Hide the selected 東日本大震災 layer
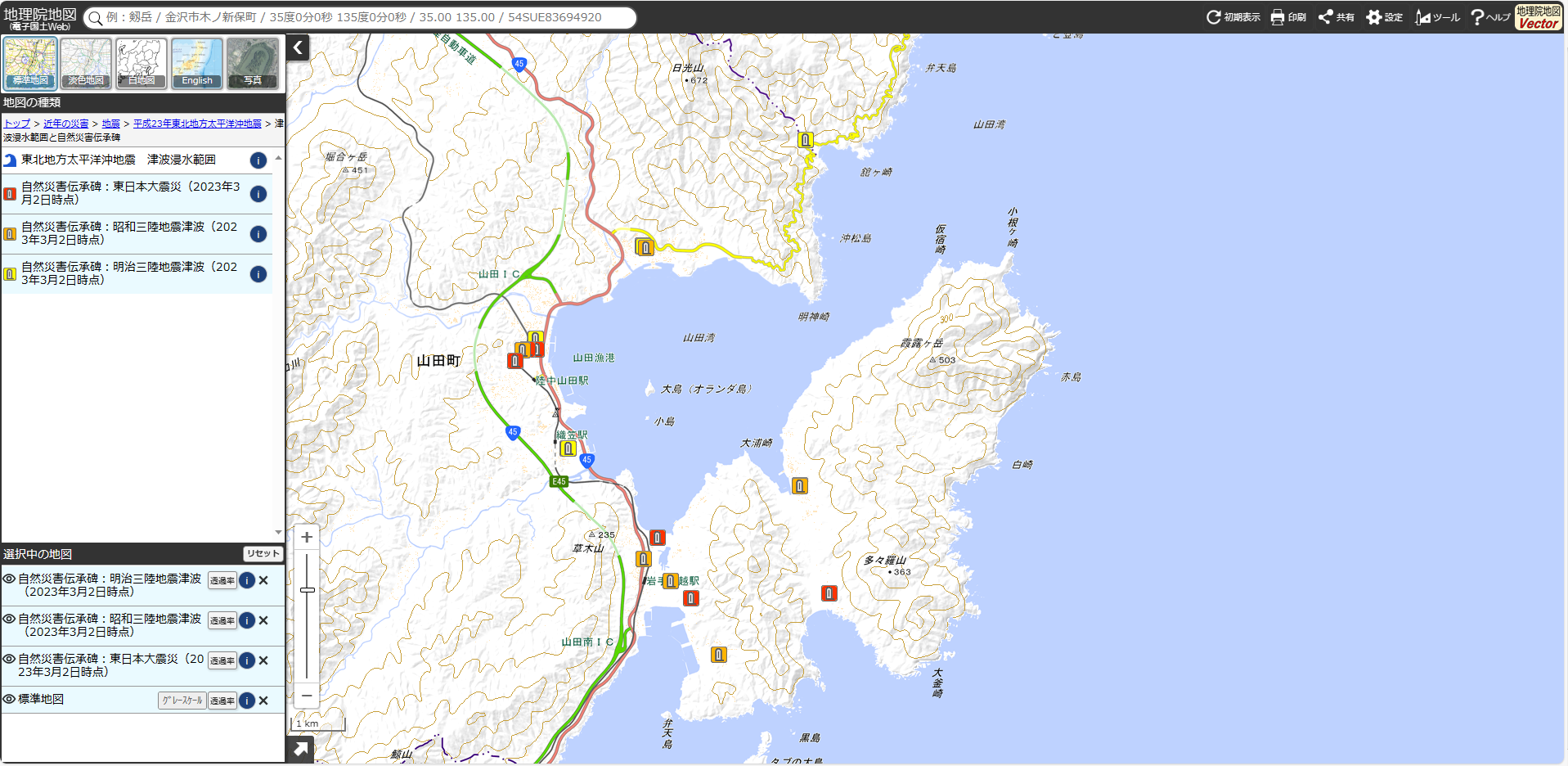Image resolution: width=1568 pixels, height=766 pixels. (9, 659)
